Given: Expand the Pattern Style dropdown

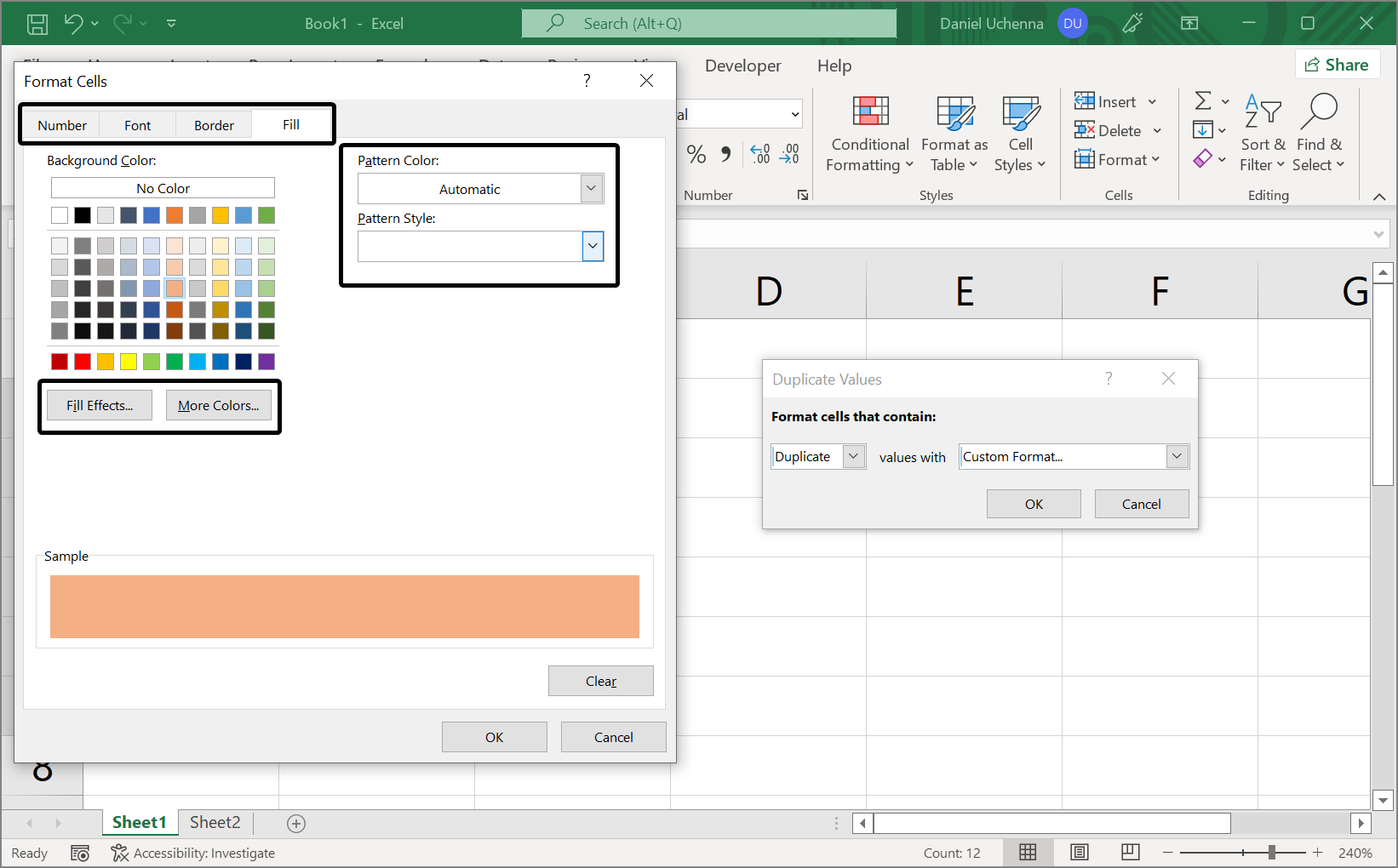Looking at the screenshot, I should point(593,246).
